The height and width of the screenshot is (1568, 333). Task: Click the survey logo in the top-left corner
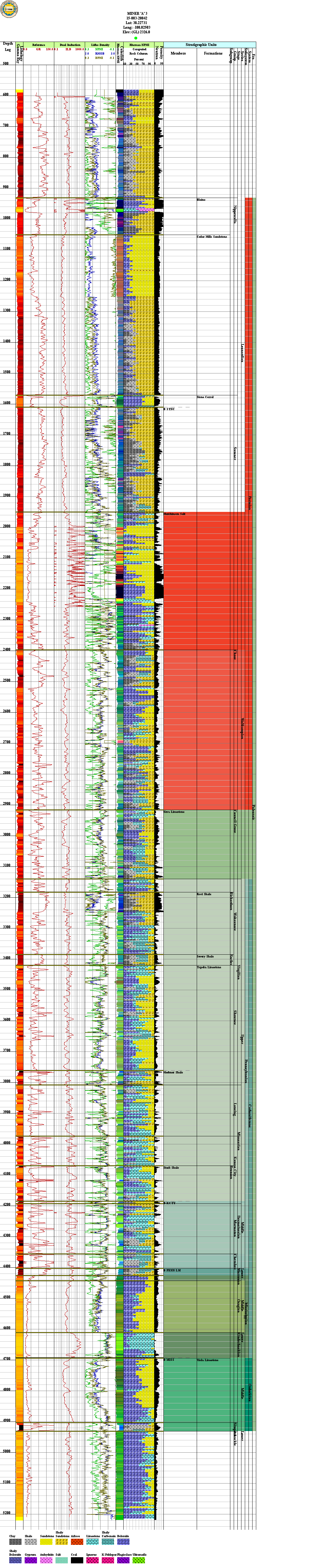coord(9,9)
